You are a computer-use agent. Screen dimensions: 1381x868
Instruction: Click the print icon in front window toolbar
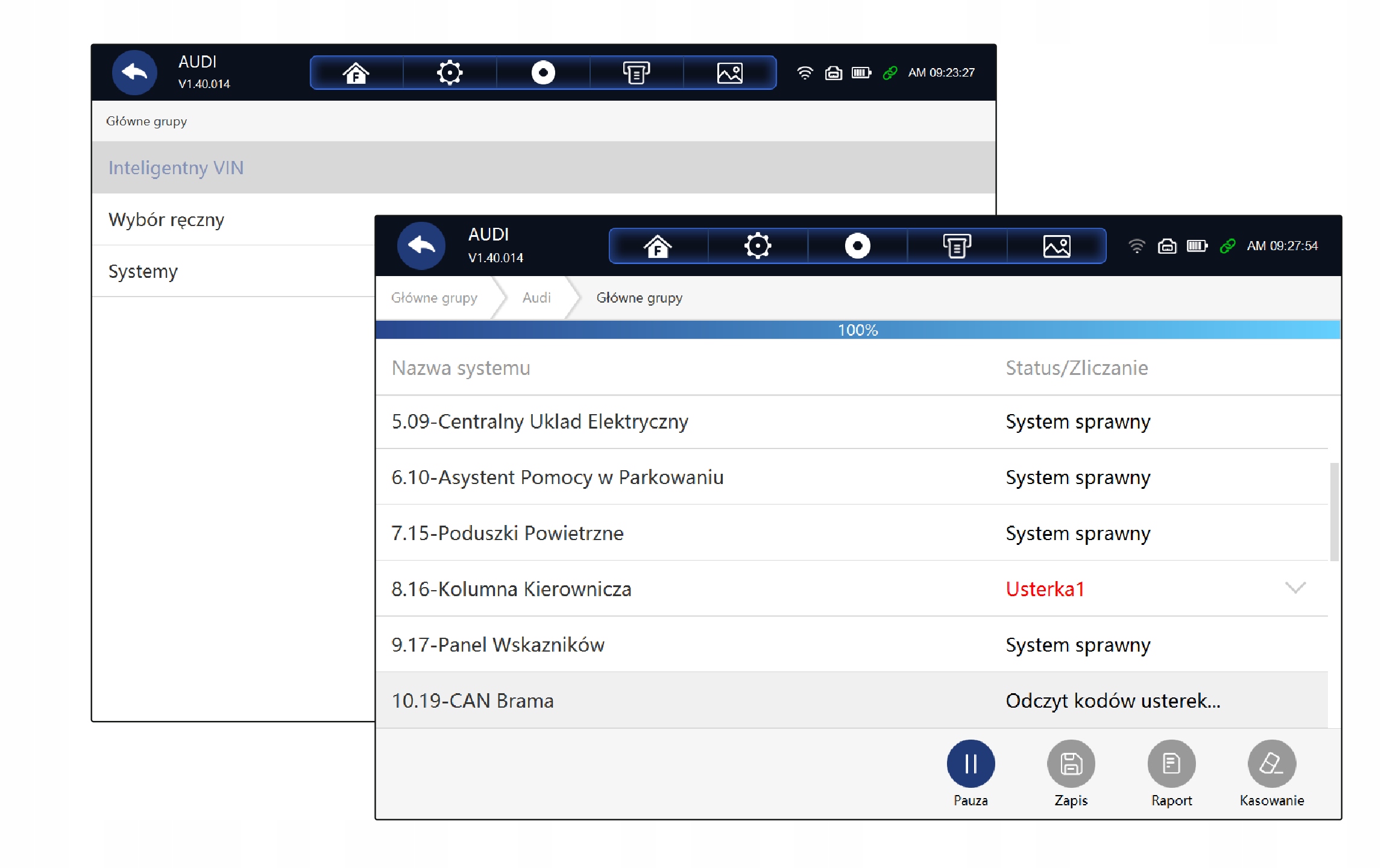point(957,246)
